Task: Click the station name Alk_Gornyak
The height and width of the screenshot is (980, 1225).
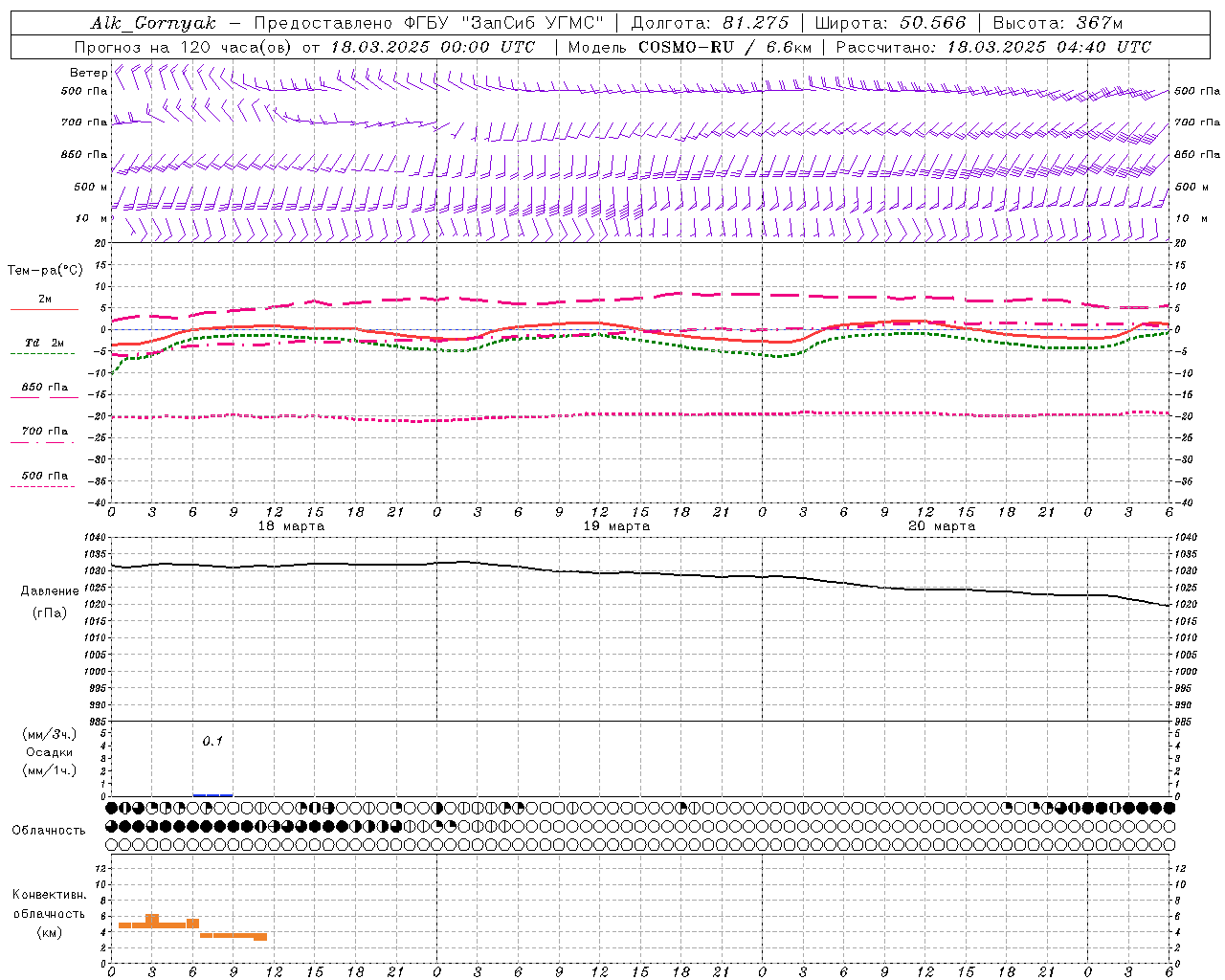Action: coord(154,23)
